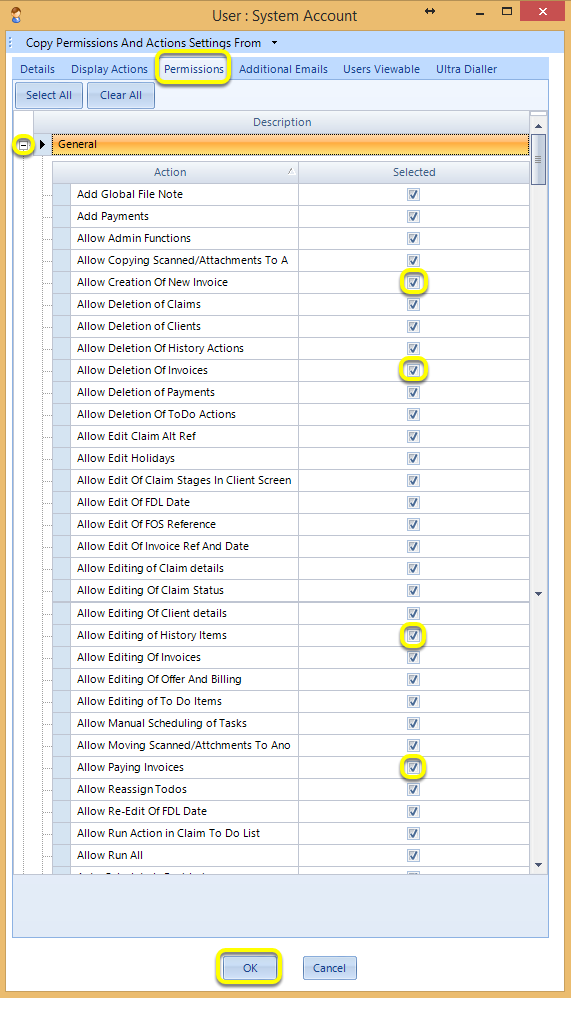Uncheck Allow Deletion of Clients
The height and width of the screenshot is (1010, 571).
tap(414, 327)
